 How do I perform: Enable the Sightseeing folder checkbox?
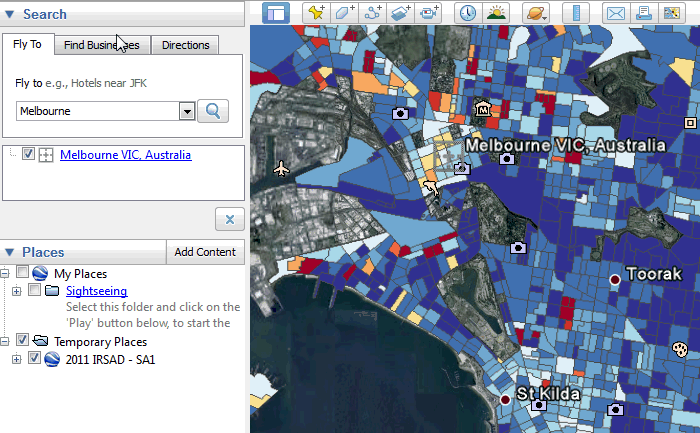pos(35,291)
